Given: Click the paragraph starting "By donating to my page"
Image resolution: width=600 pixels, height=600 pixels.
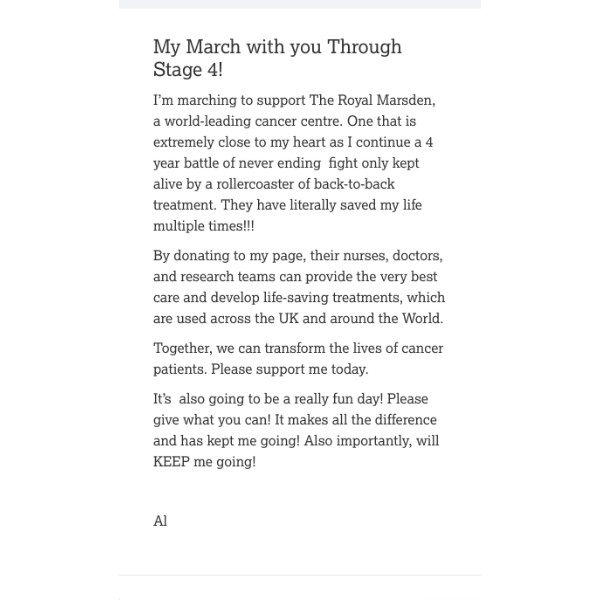Looking at the screenshot, I should (x=299, y=288).
